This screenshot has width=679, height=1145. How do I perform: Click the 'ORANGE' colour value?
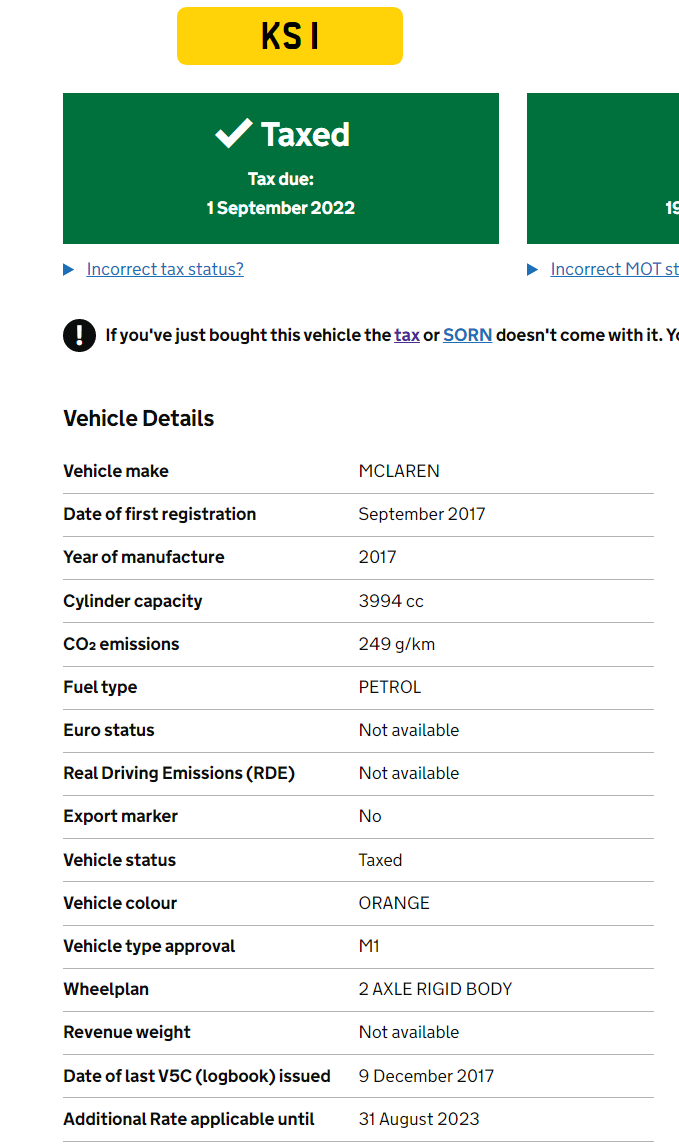click(394, 903)
